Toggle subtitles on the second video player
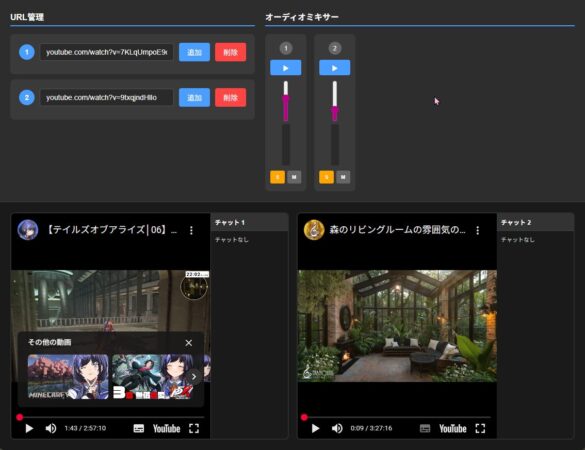The width and height of the screenshot is (585, 450). point(425,428)
